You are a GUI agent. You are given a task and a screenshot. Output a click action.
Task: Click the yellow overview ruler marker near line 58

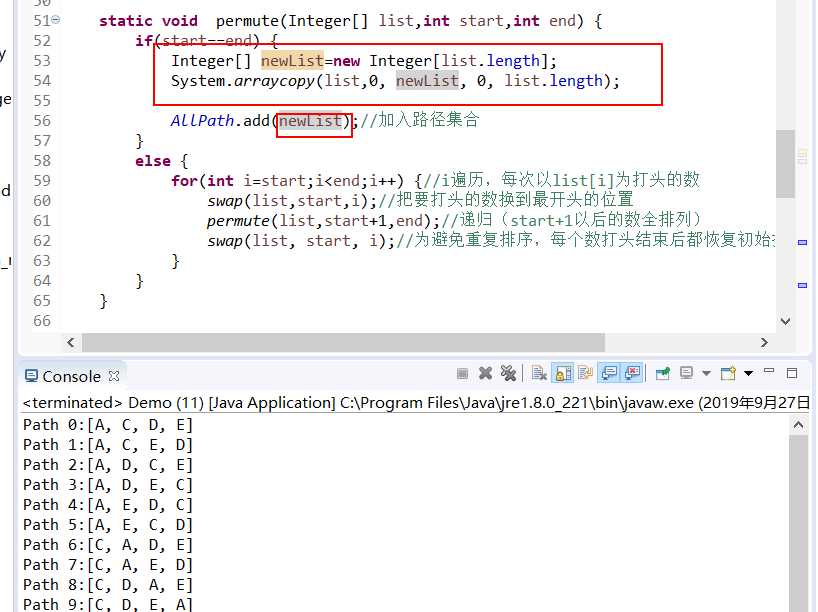pos(802,157)
